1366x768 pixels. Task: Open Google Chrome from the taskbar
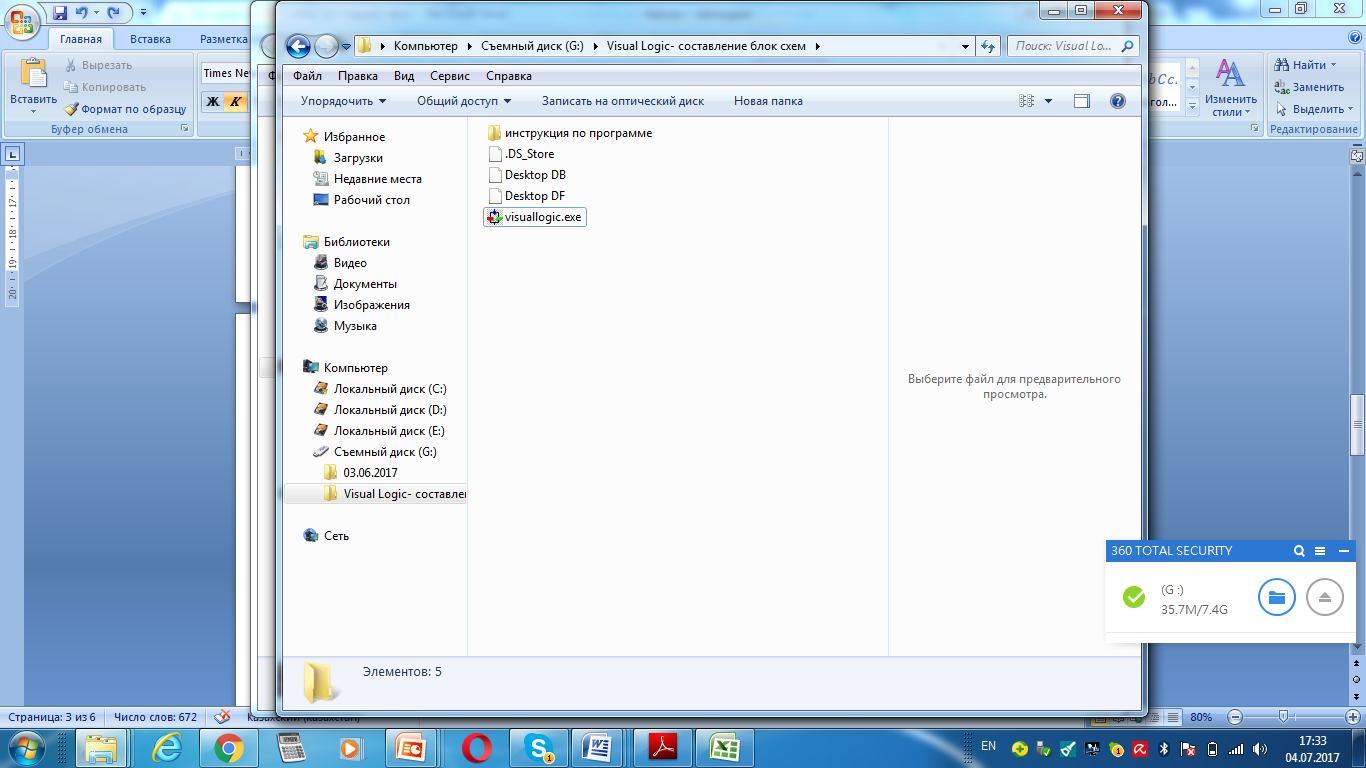point(229,747)
